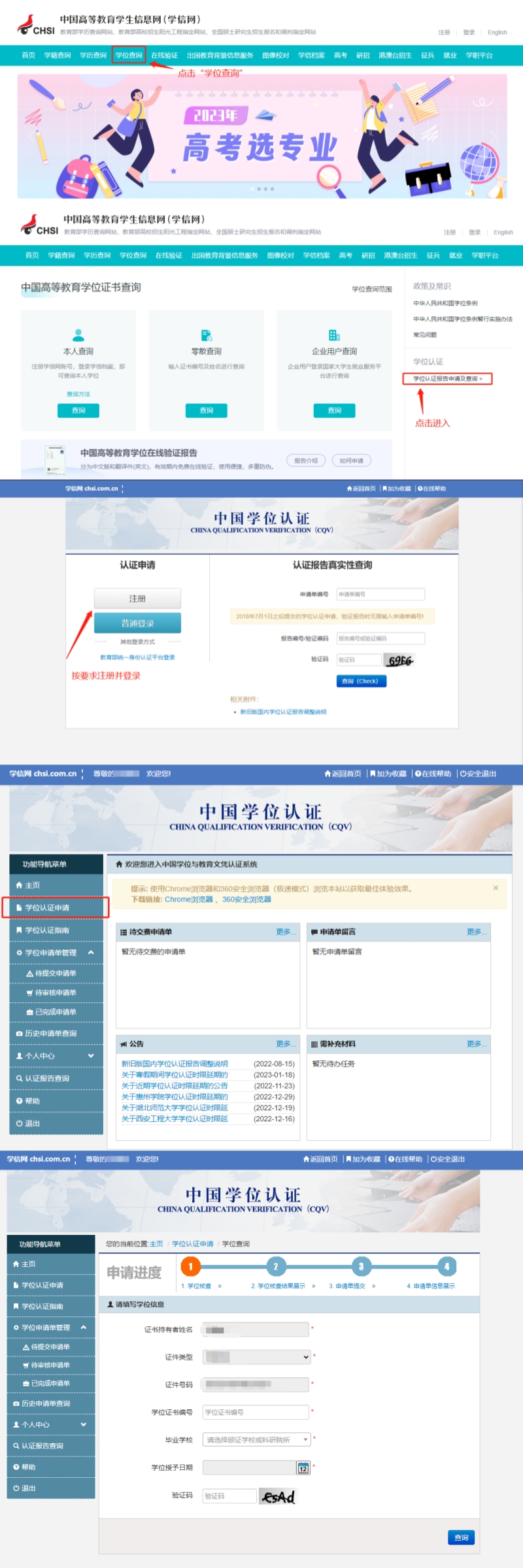
Task: Open 待审核申请单 in the dashboard sidebar
Action: pos(56,992)
